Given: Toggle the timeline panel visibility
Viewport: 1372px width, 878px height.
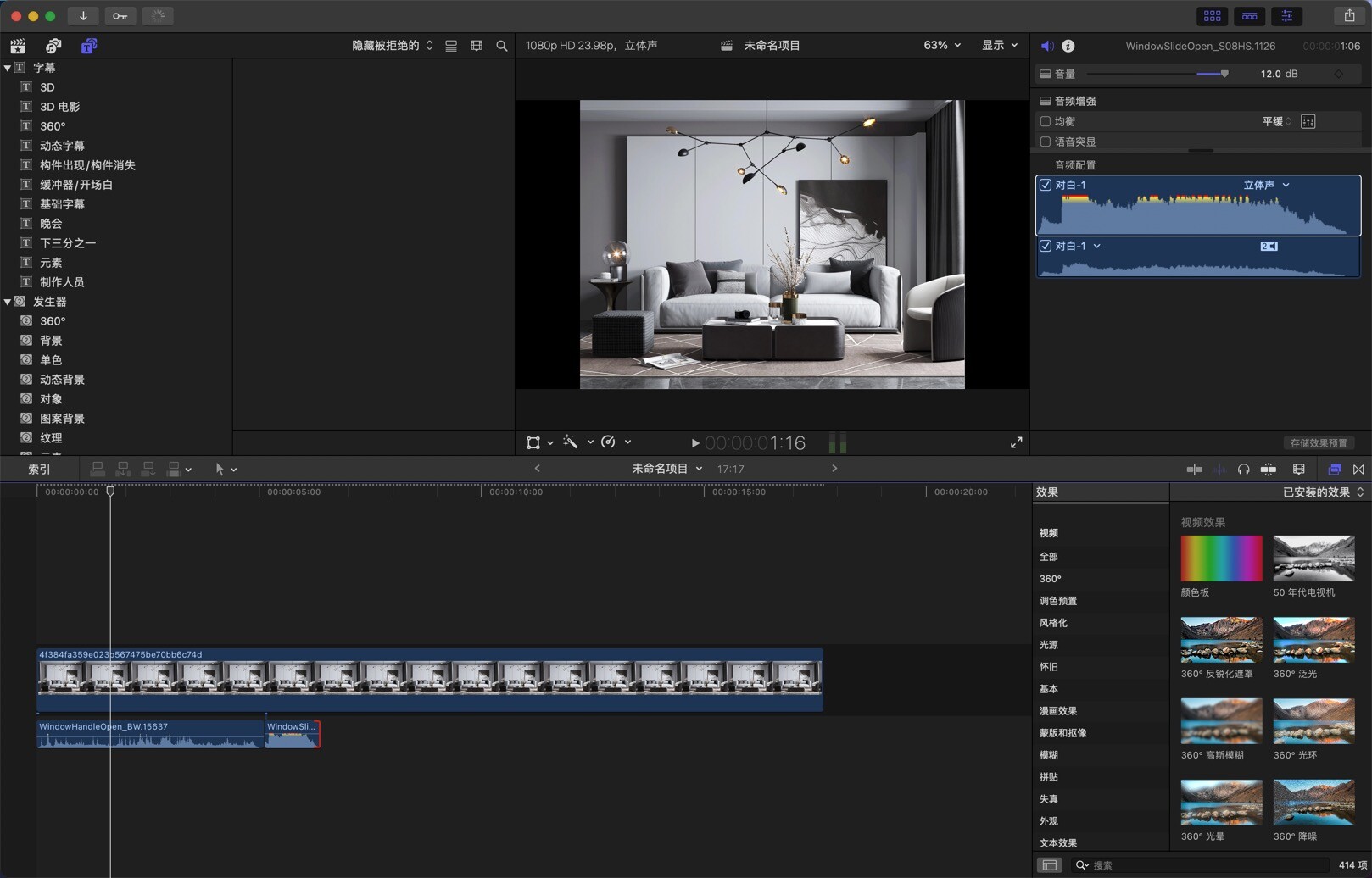Looking at the screenshot, I should pyautogui.click(x=1250, y=16).
